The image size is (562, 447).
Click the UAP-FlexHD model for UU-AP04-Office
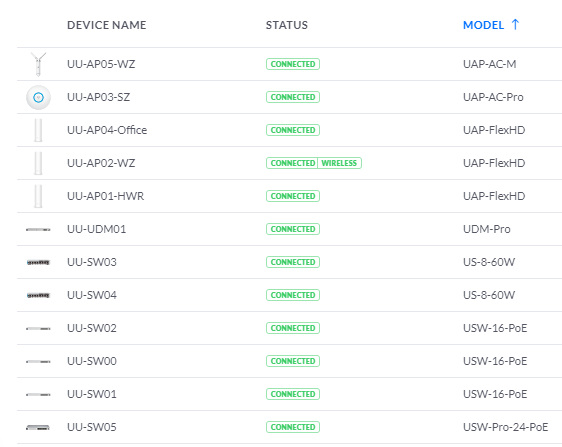pyautogui.click(x=494, y=130)
